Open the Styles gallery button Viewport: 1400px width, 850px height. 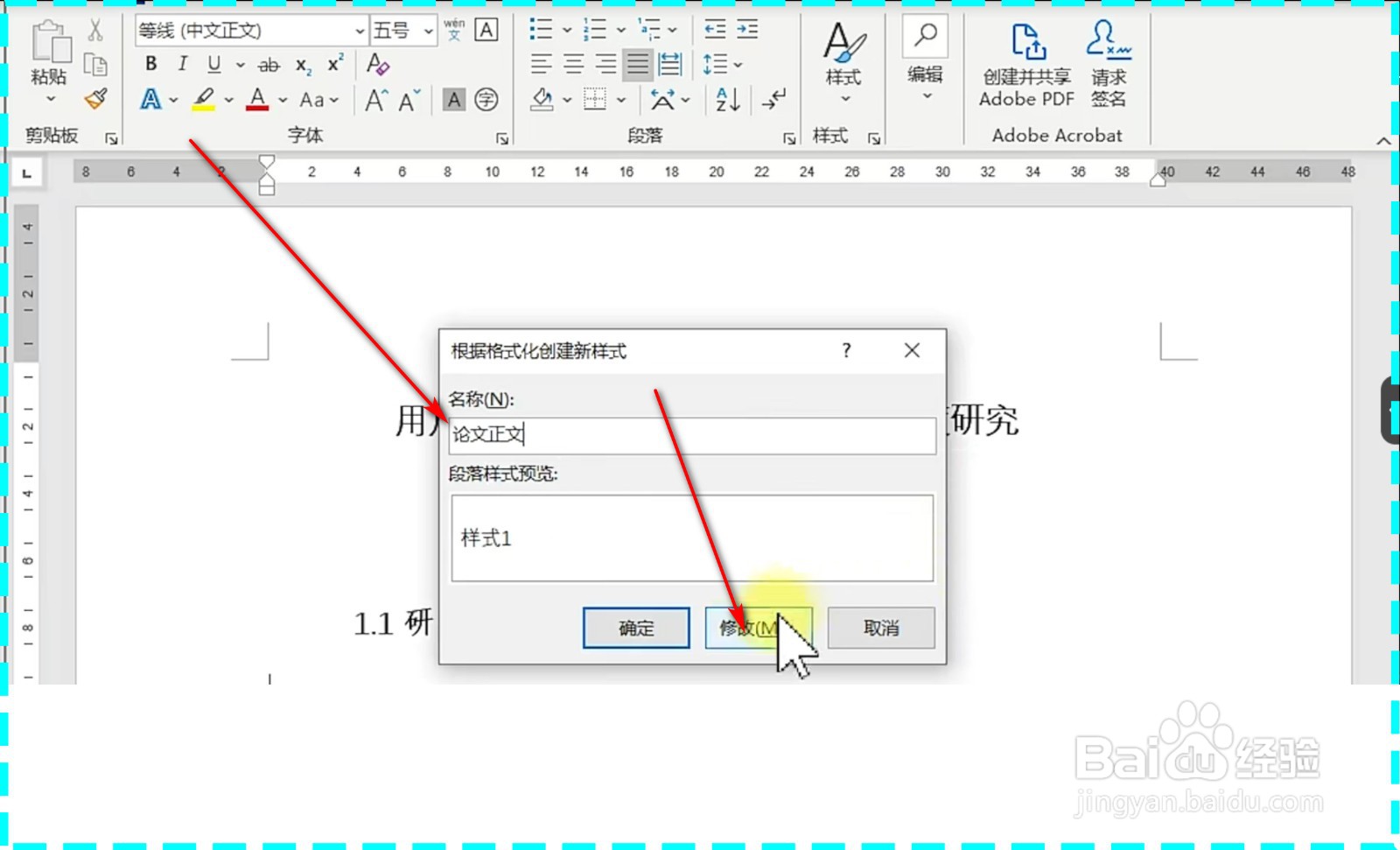(843, 61)
